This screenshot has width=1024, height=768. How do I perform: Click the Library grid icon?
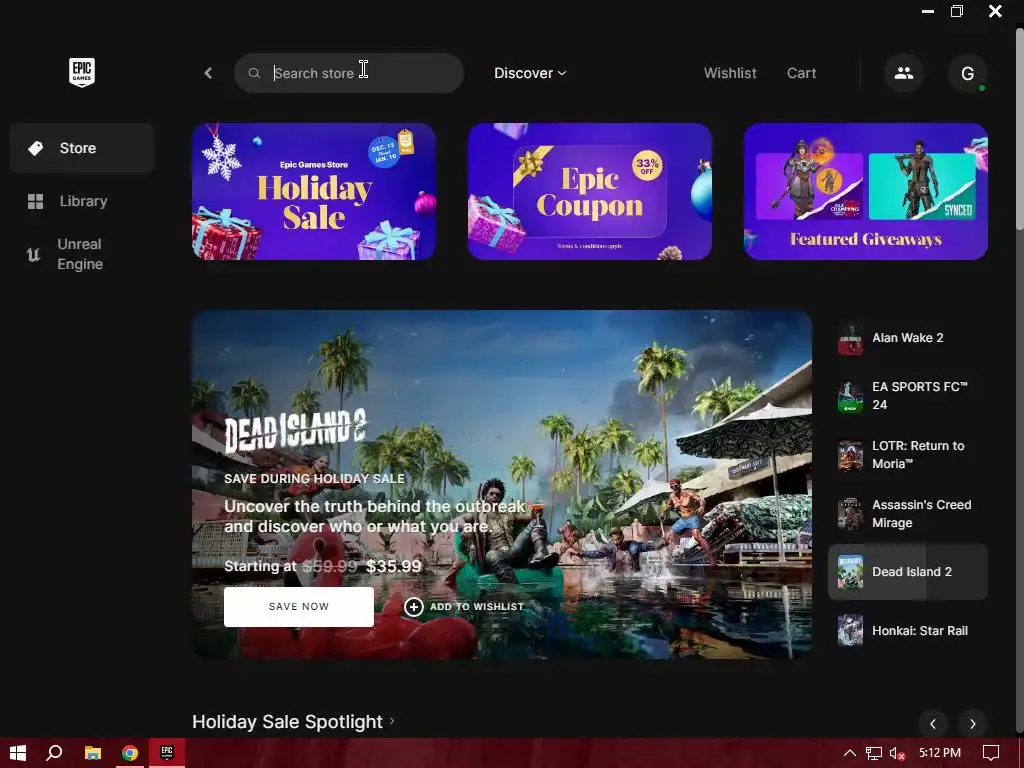coord(35,201)
